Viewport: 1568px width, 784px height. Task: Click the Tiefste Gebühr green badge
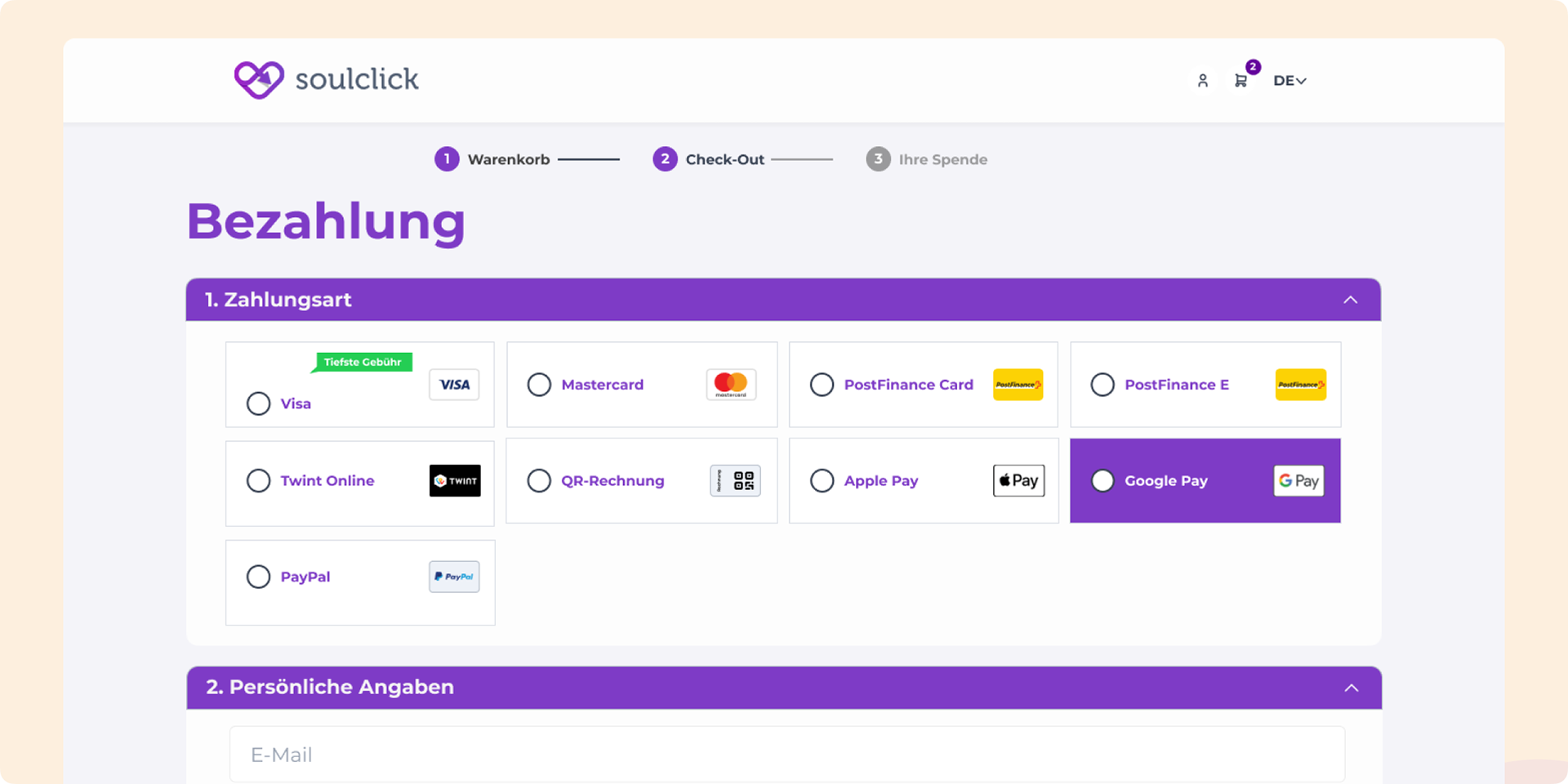pos(362,362)
